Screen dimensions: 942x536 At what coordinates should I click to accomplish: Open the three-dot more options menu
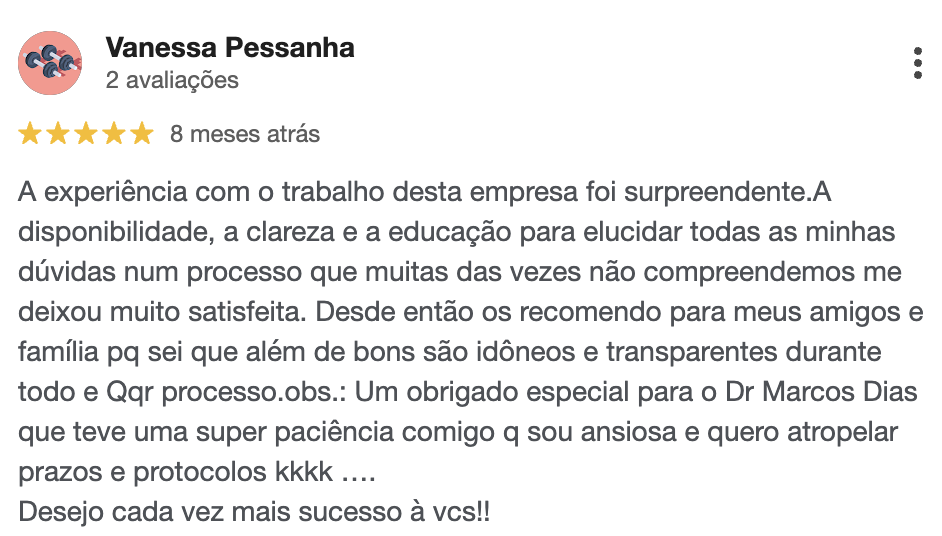point(917,63)
